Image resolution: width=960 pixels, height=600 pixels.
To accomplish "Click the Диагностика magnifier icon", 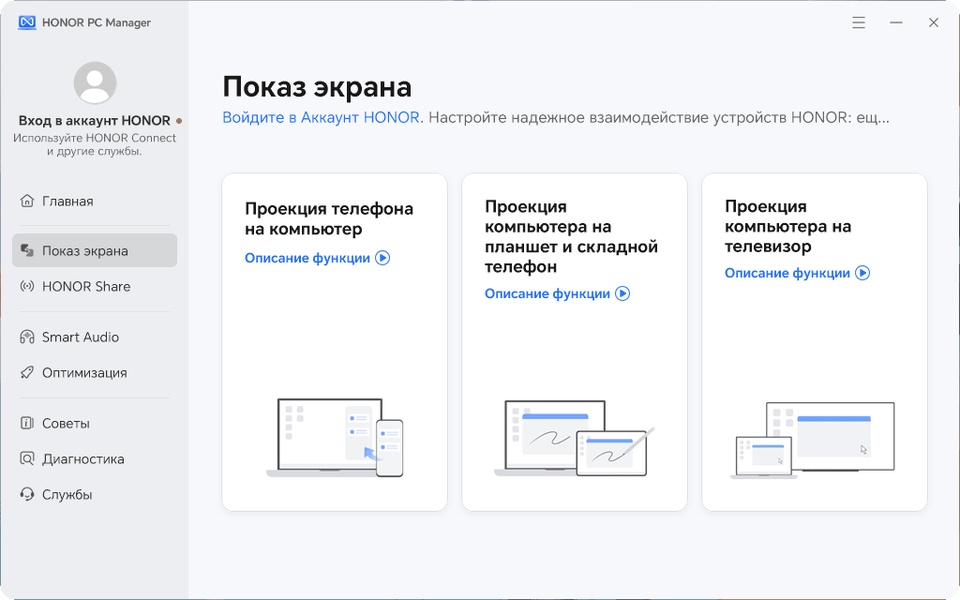I will coord(27,459).
